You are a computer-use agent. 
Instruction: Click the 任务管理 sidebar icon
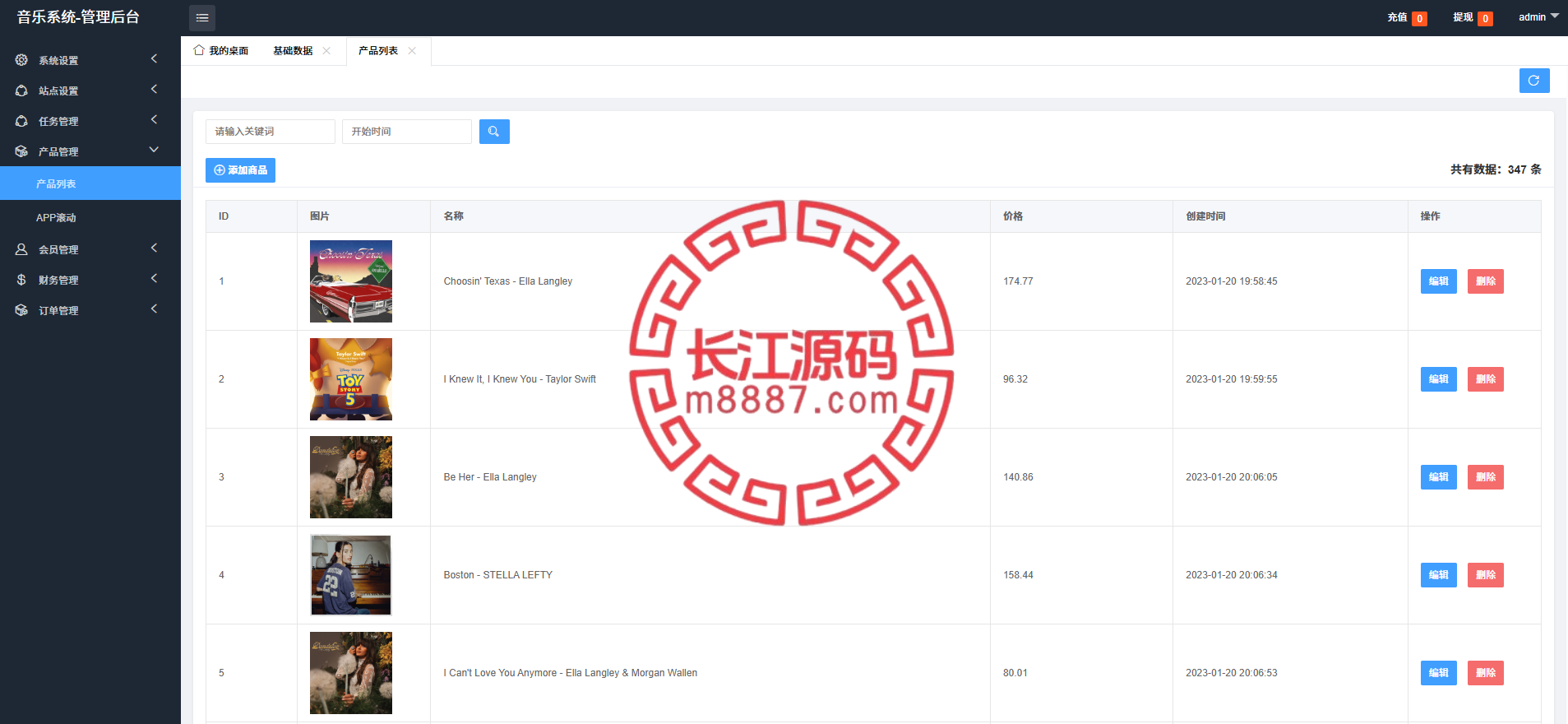(x=21, y=121)
